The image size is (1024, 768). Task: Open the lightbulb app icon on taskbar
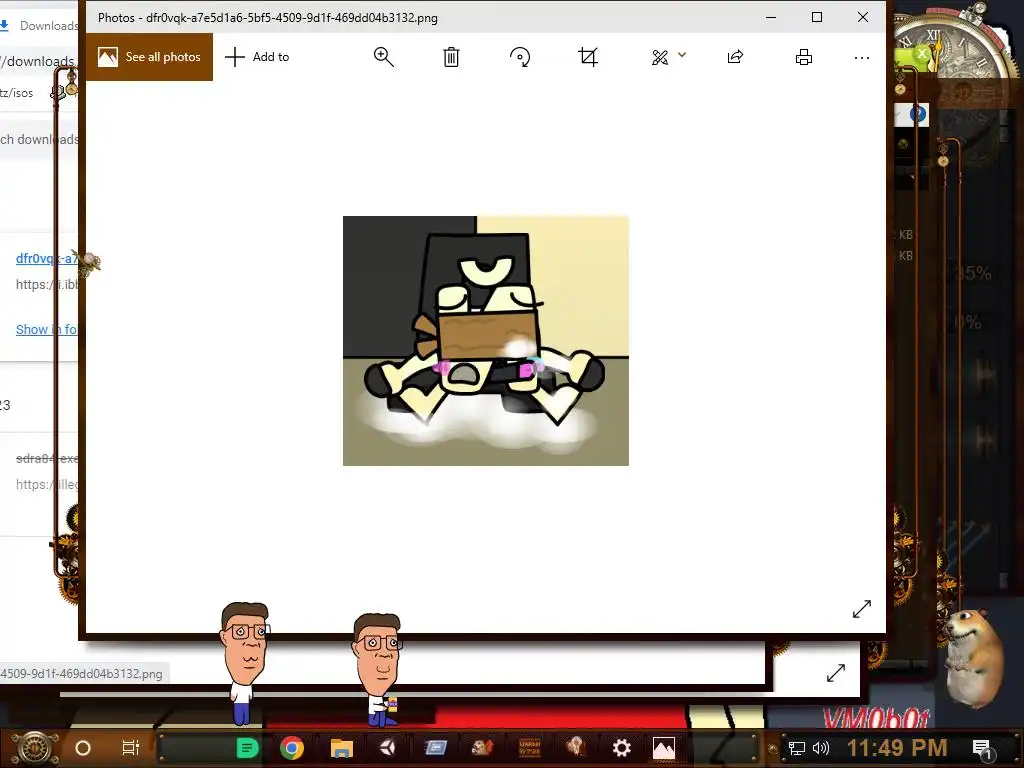[x=575, y=747]
